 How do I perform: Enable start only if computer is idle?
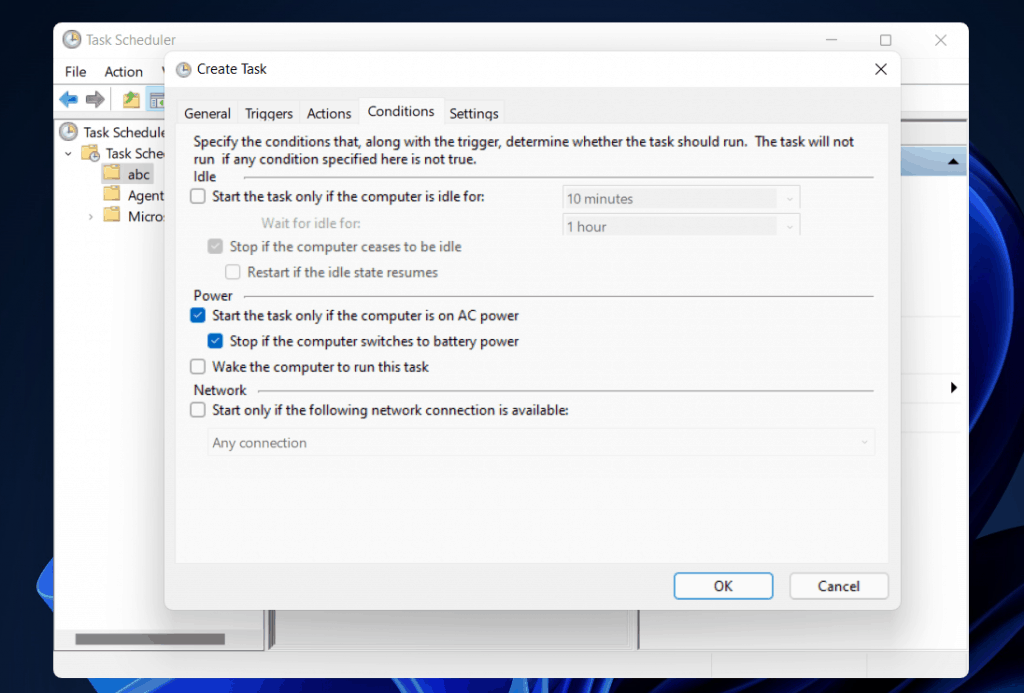click(198, 197)
